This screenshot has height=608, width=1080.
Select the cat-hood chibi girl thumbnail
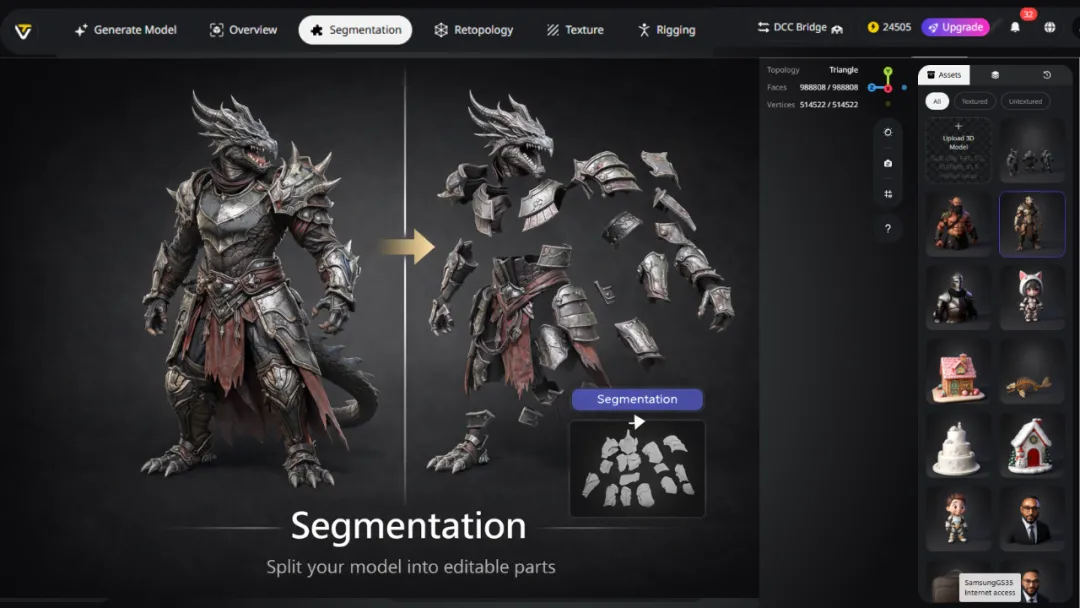tap(1032, 298)
